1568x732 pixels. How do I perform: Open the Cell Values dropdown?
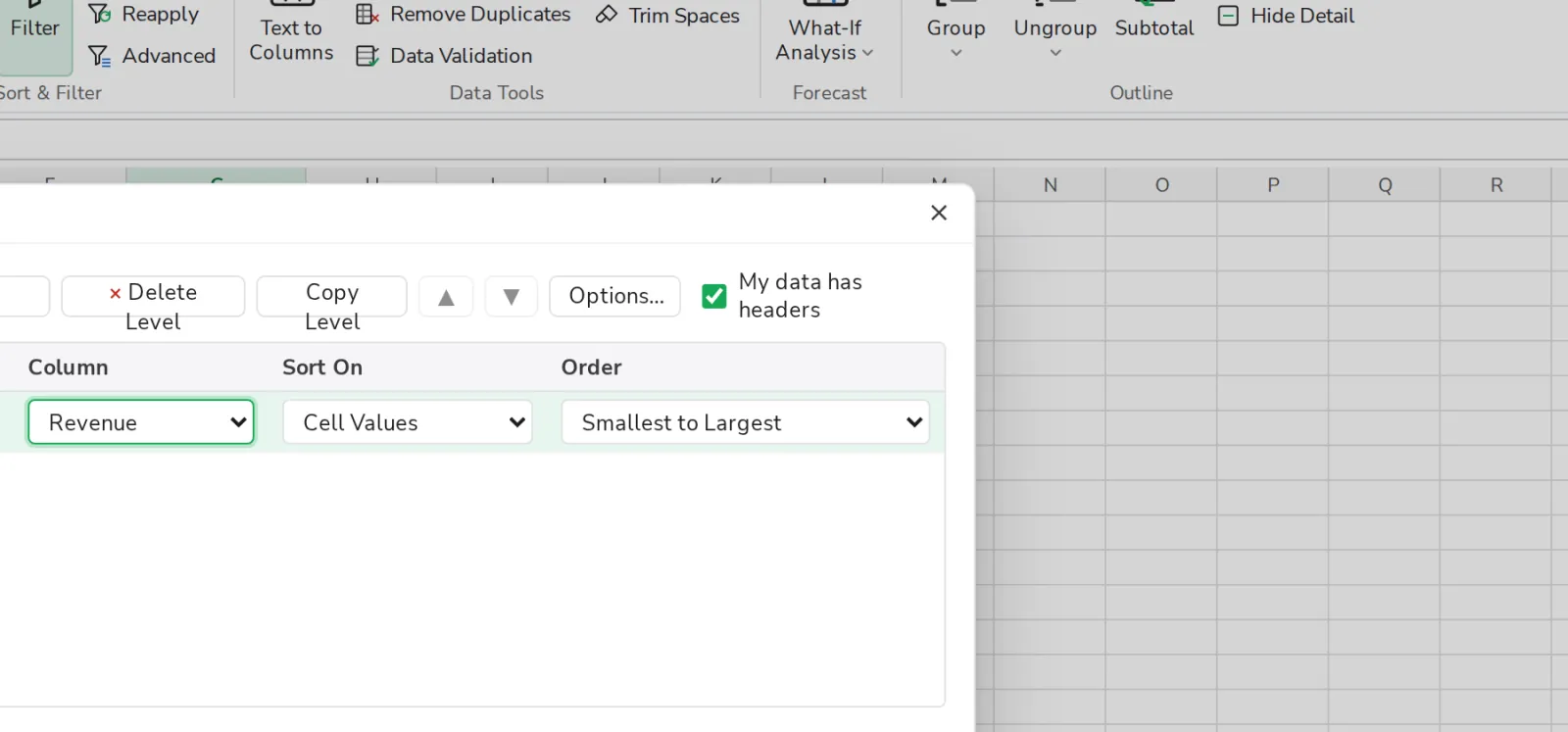(x=408, y=422)
